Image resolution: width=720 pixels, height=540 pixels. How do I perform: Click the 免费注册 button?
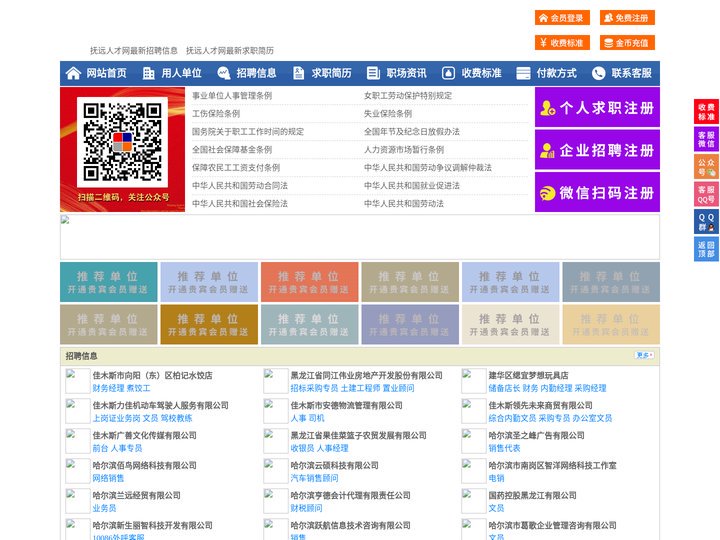tap(627, 18)
